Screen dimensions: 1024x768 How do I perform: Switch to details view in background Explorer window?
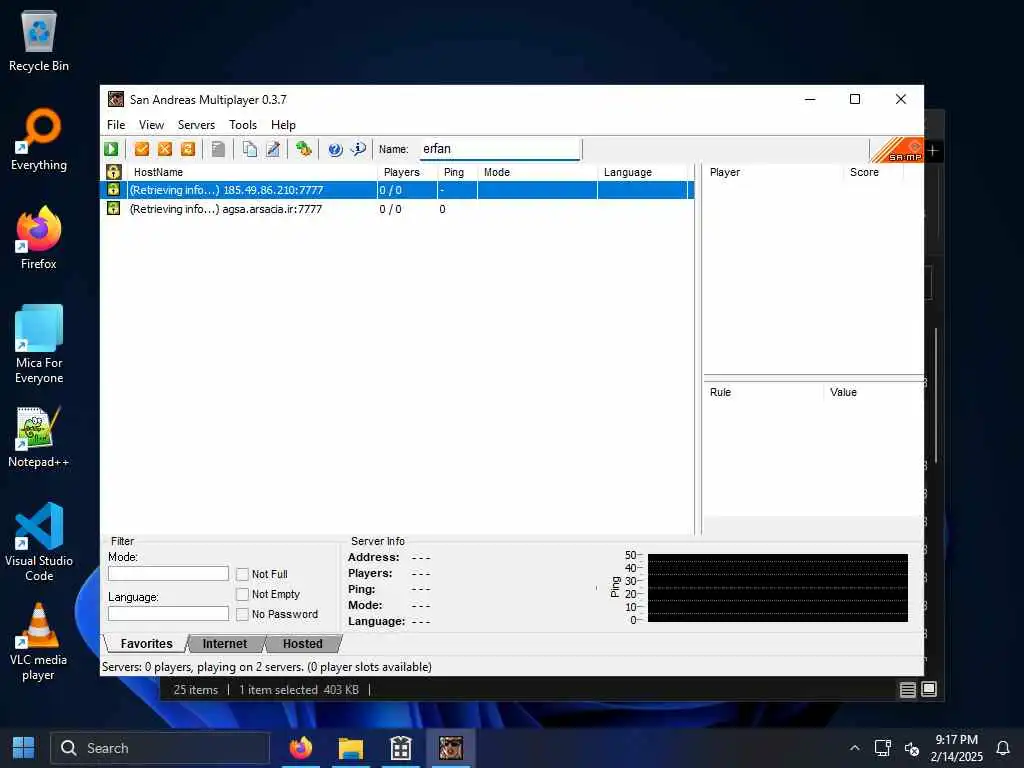tap(908, 690)
